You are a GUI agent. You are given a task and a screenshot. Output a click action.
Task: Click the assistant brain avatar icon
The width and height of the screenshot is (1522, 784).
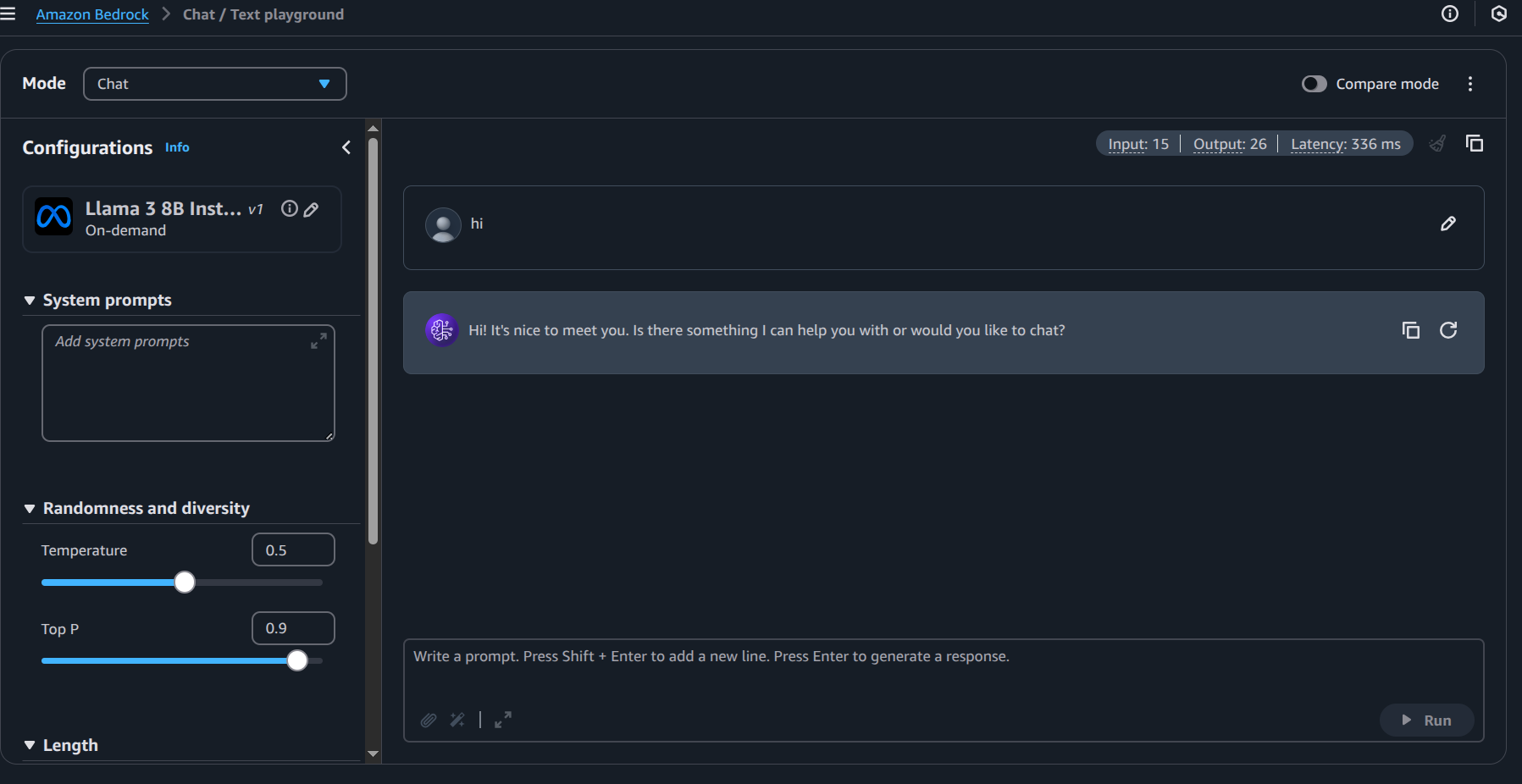442,330
